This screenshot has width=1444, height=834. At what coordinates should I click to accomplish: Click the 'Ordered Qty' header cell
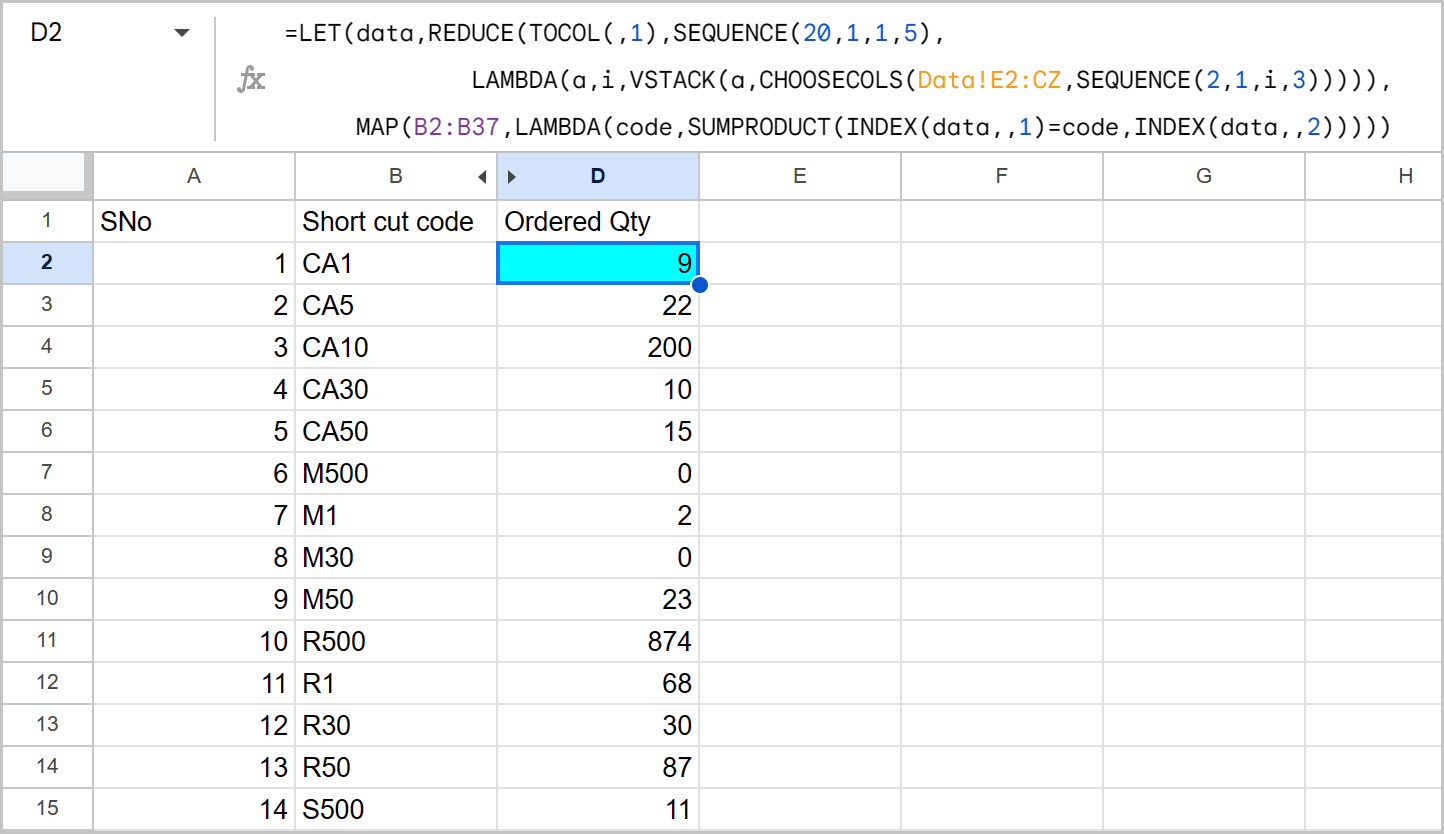click(598, 221)
